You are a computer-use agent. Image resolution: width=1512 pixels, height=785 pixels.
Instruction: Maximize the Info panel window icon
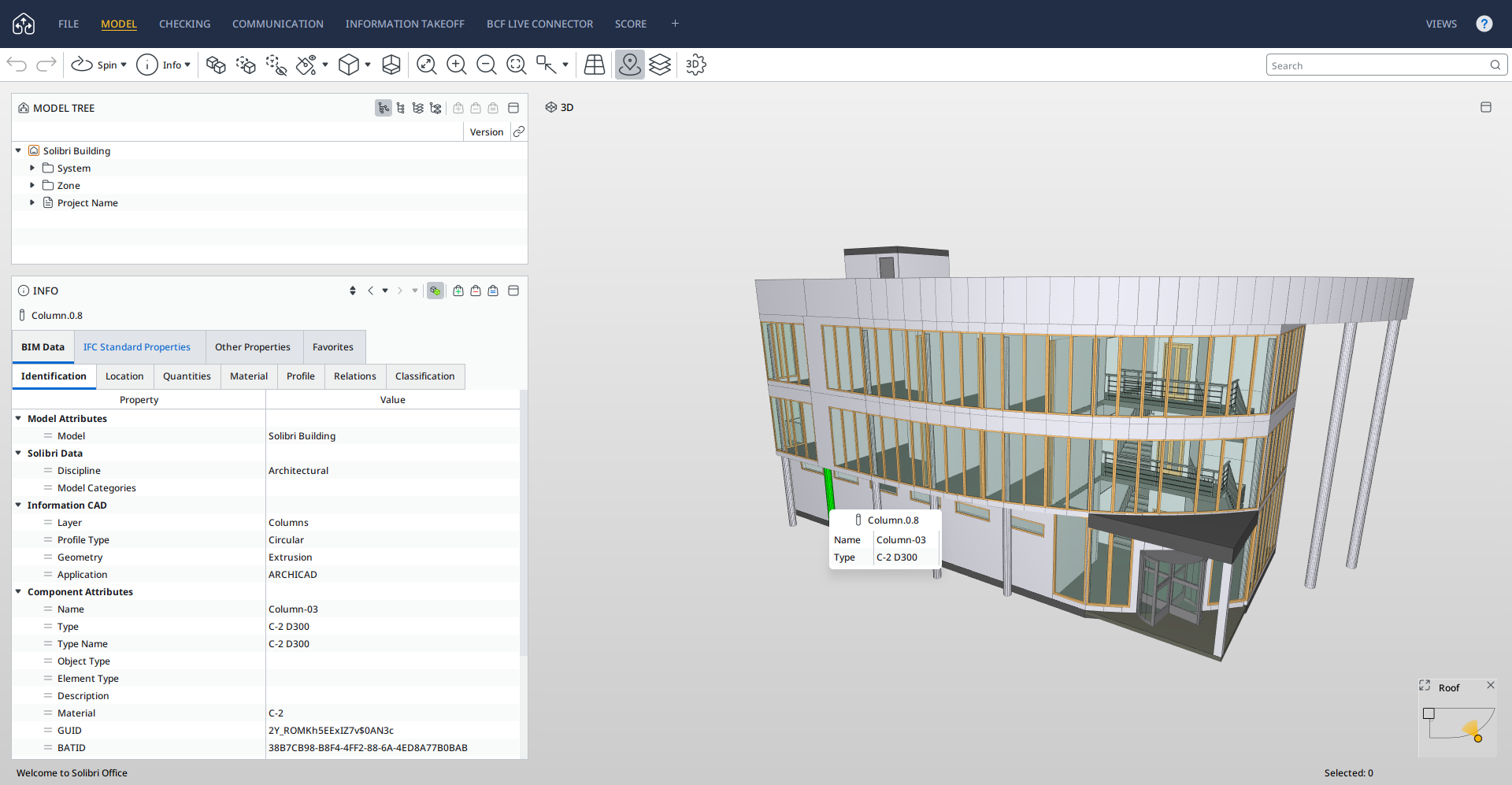513,291
